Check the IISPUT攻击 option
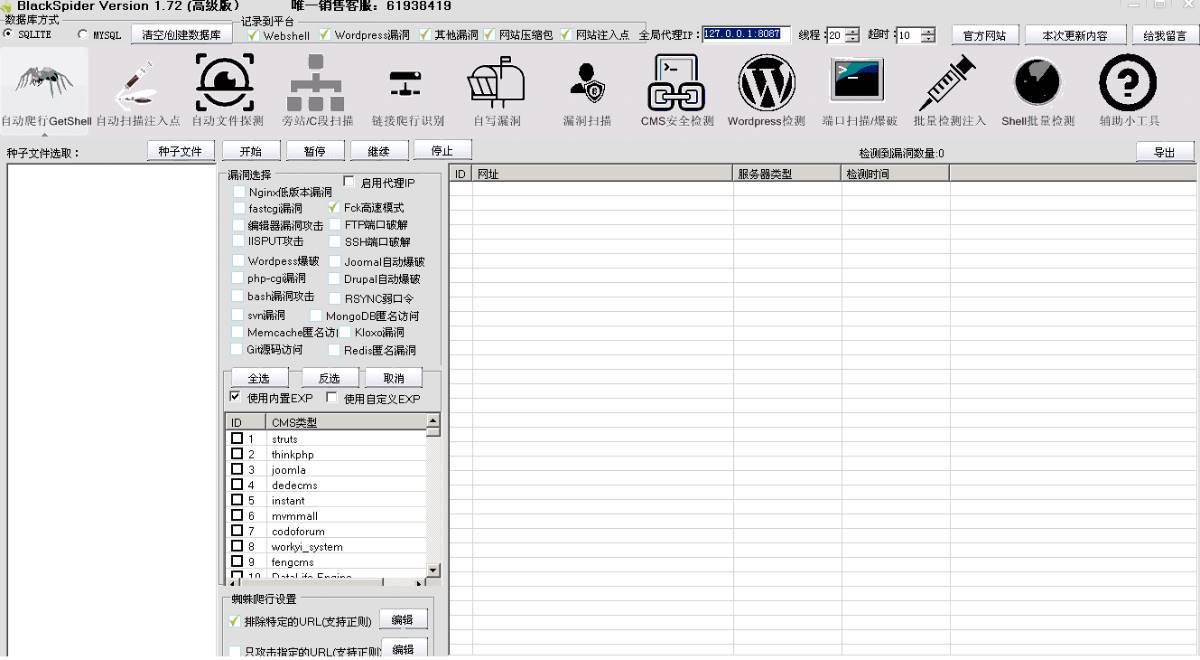1200x660 pixels. 238,241
